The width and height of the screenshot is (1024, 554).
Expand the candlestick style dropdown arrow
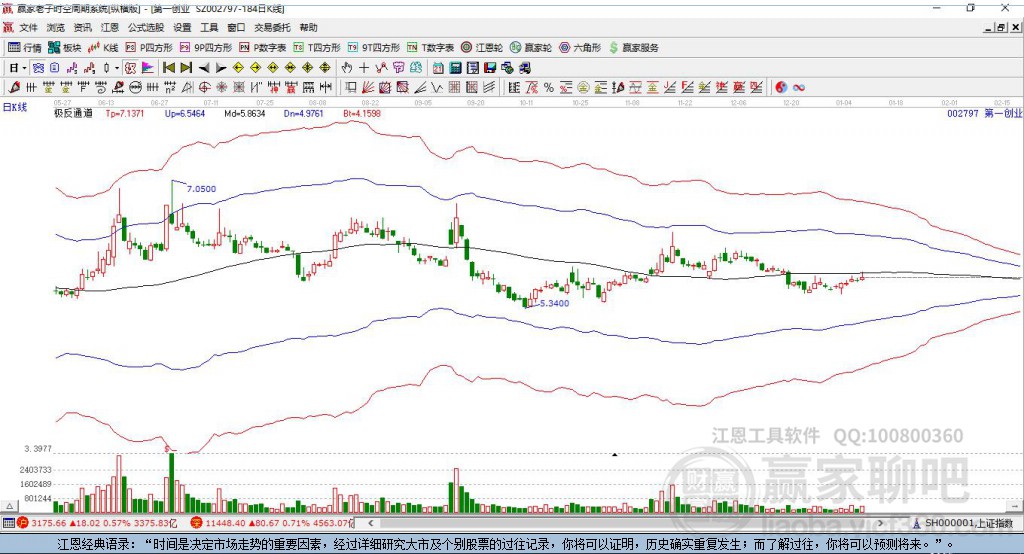click(117, 67)
